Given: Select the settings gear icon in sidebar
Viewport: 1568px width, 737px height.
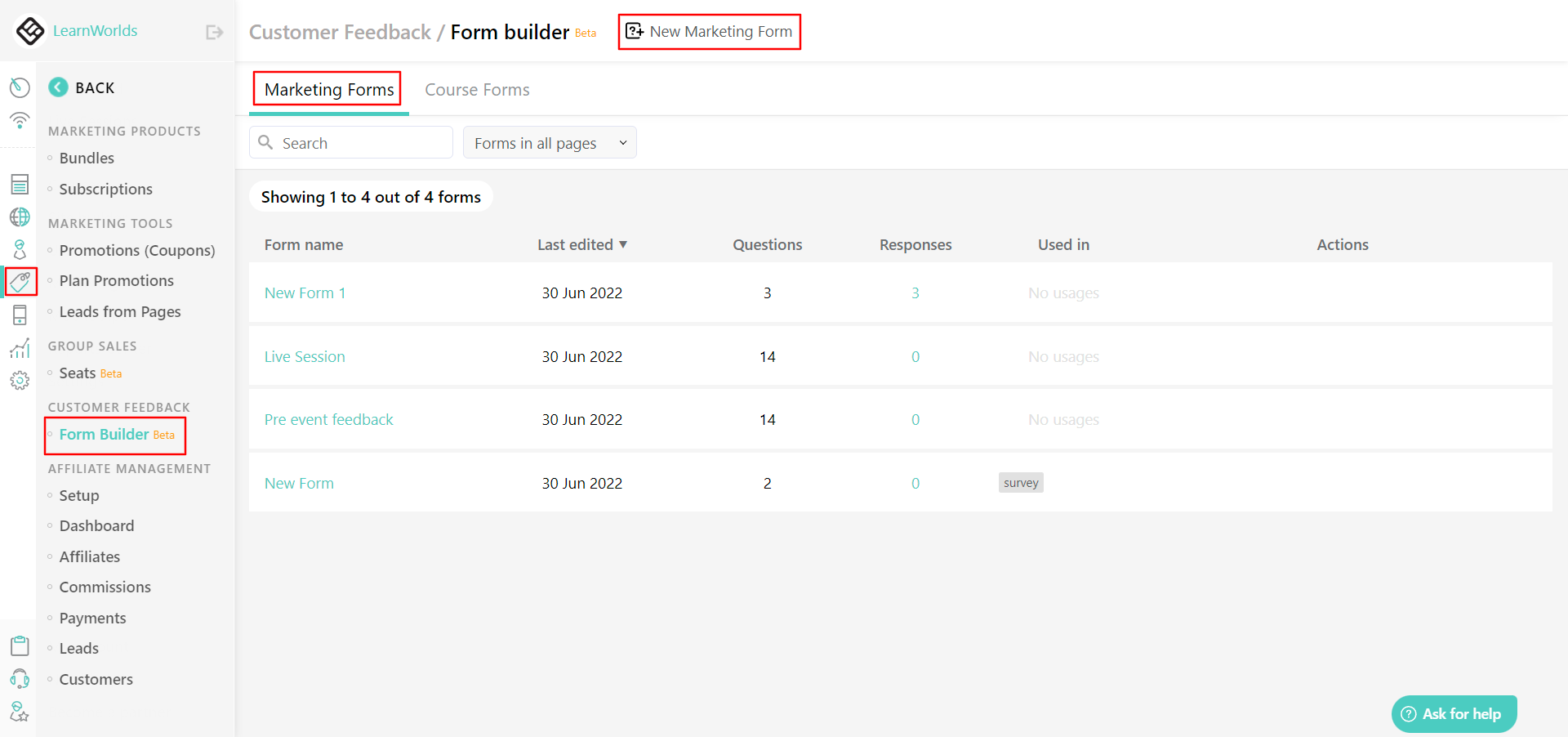Looking at the screenshot, I should pos(20,380).
